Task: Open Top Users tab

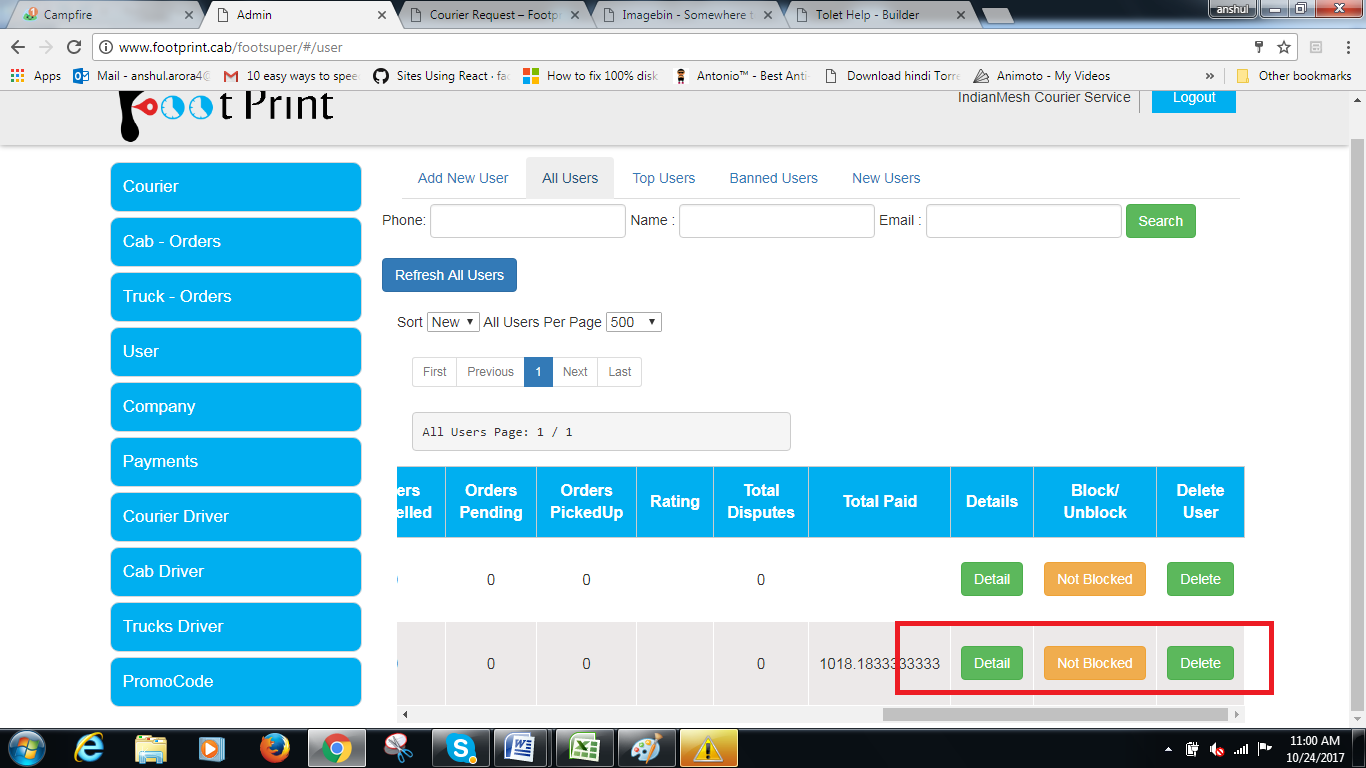Action: [x=664, y=178]
